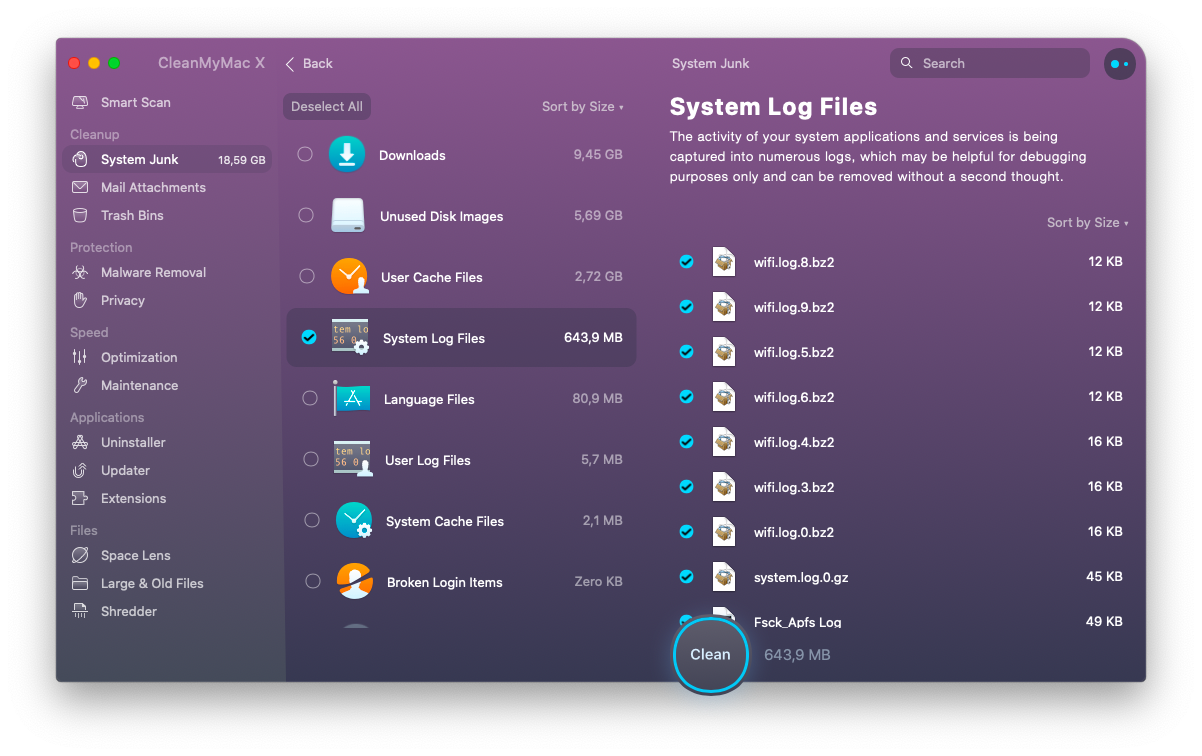The height and width of the screenshot is (756, 1202).
Task: Open the Sort by Size dropdown in middle column
Action: point(583,106)
